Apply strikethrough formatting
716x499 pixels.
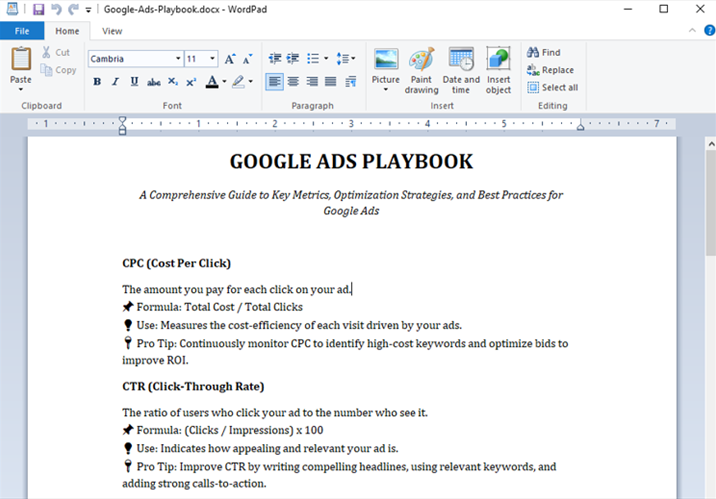[153, 82]
